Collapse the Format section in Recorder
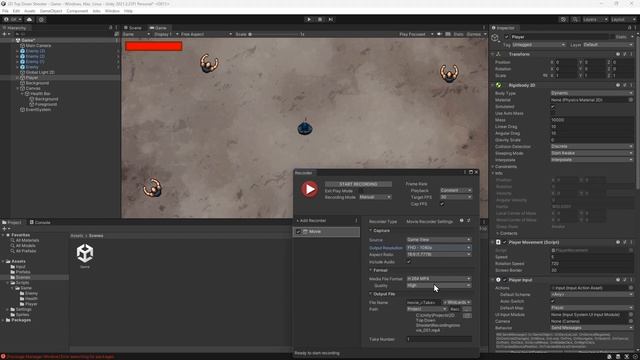The width and height of the screenshot is (640, 360). 371,270
